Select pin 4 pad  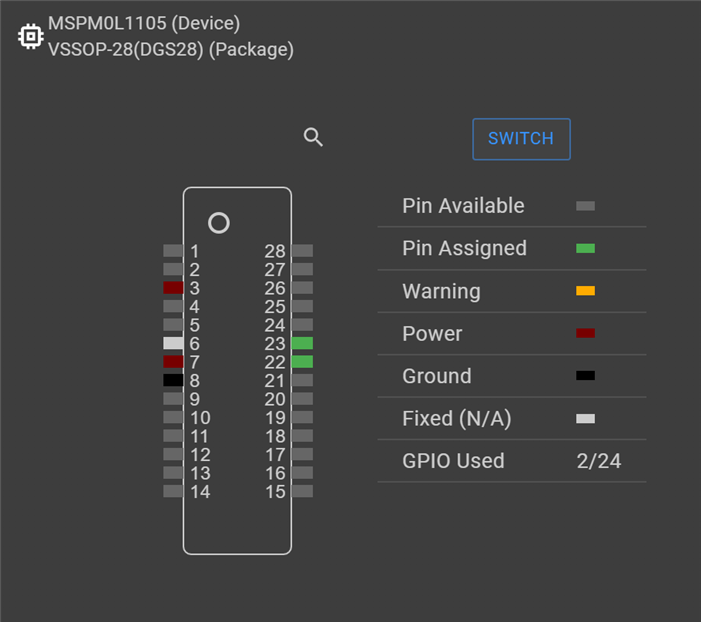point(173,306)
